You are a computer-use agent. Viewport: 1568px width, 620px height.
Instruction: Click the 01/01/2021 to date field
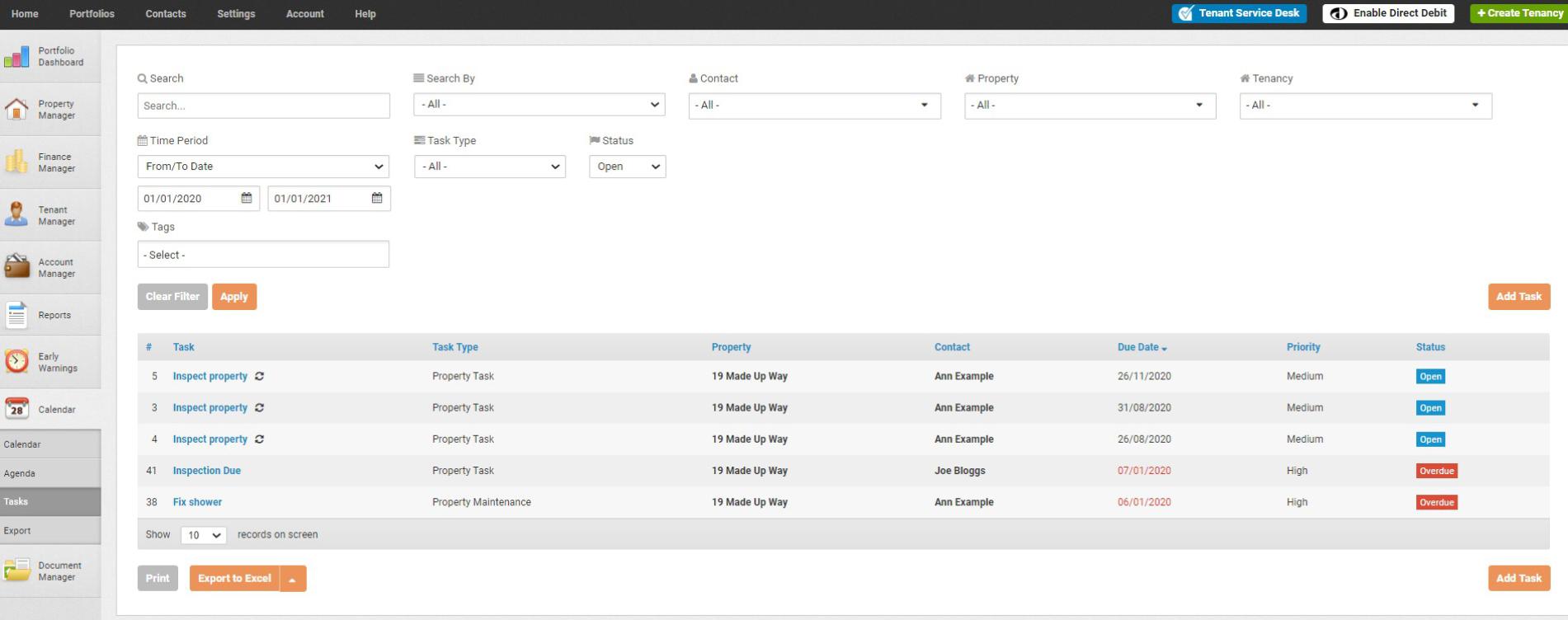tap(329, 199)
